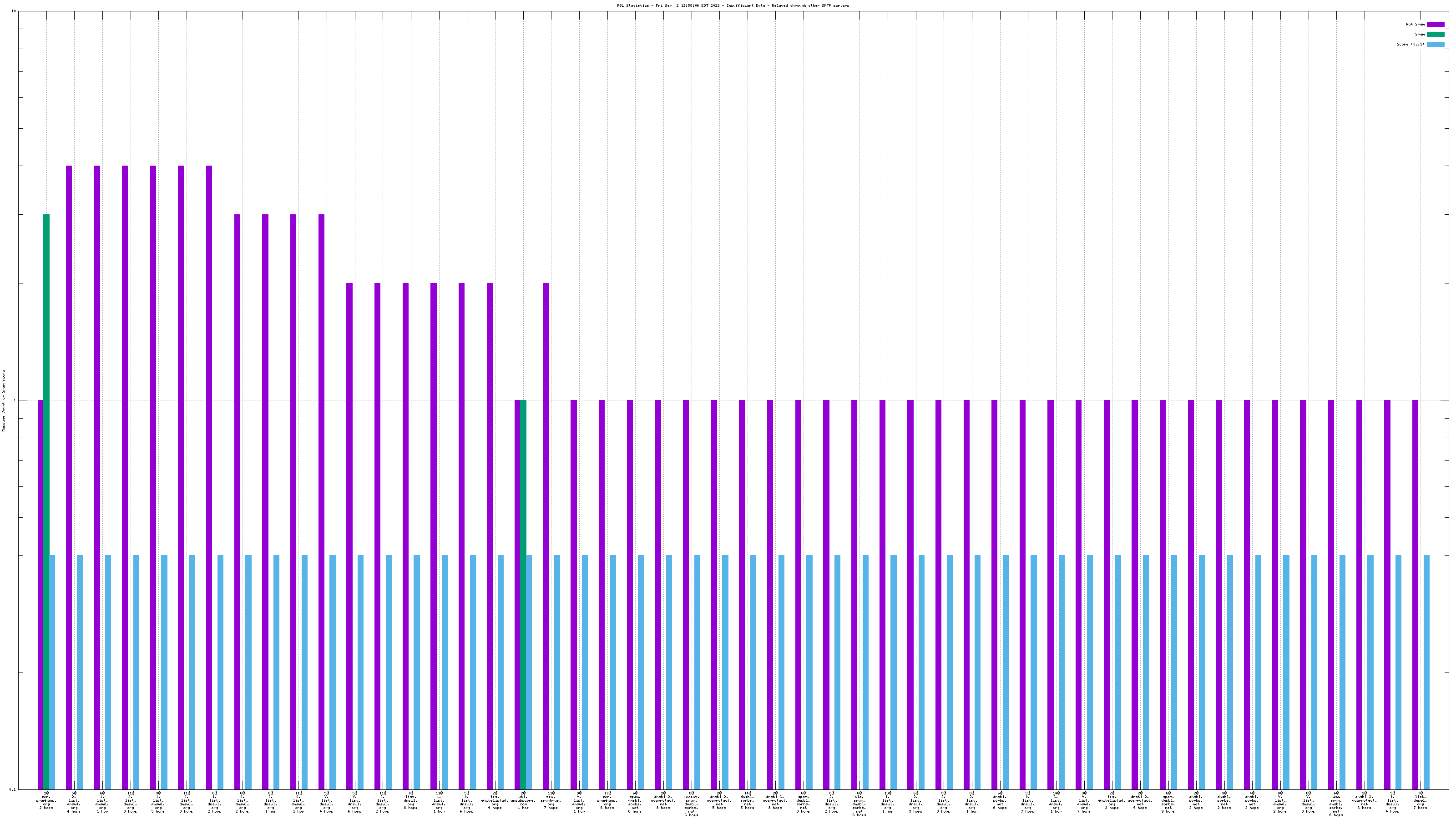Screen dimensions: 1456x819
Task: Click the RBL Statistics chart title
Action: (x=733, y=5)
